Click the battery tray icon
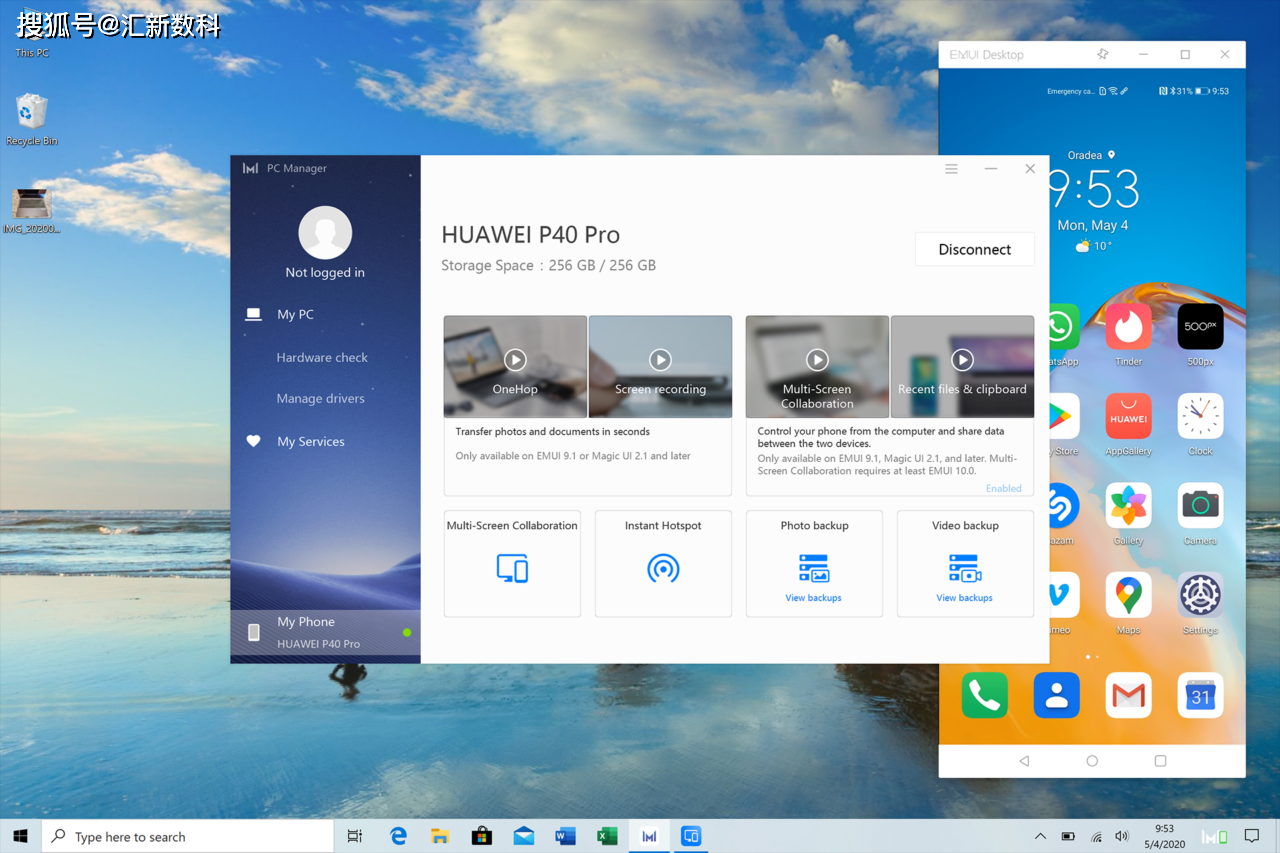Image resolution: width=1280 pixels, height=853 pixels. point(1068,836)
